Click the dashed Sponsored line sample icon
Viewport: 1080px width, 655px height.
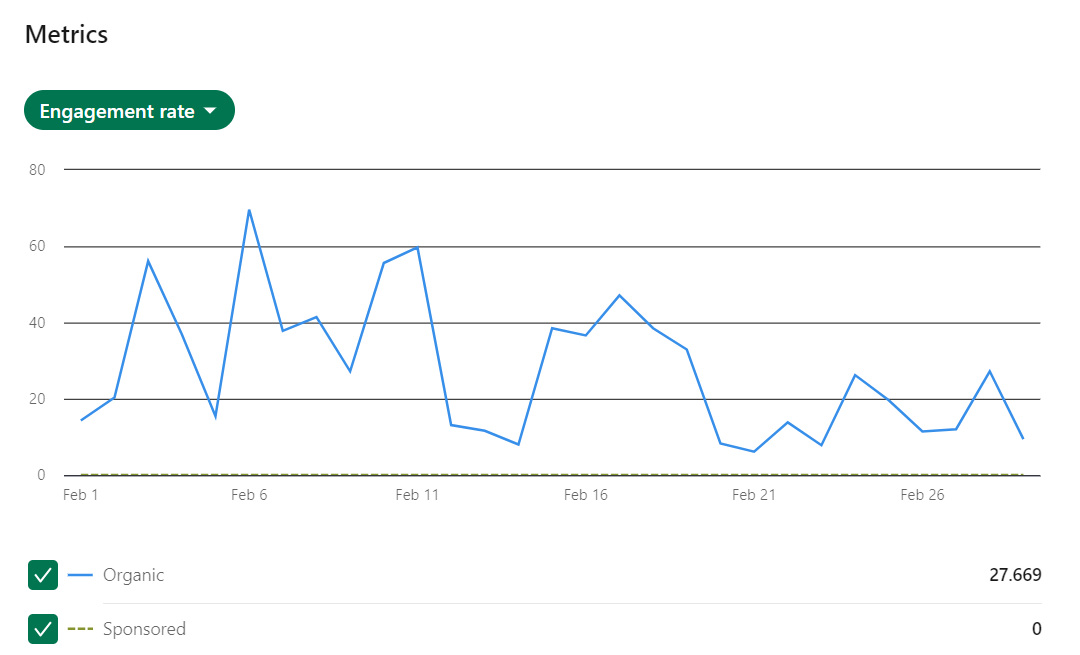[81, 629]
